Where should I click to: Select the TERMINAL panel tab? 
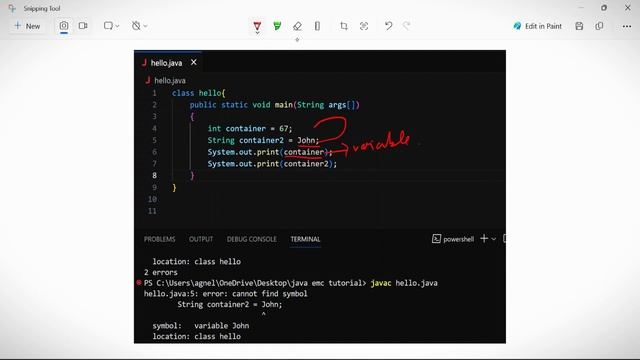305,239
